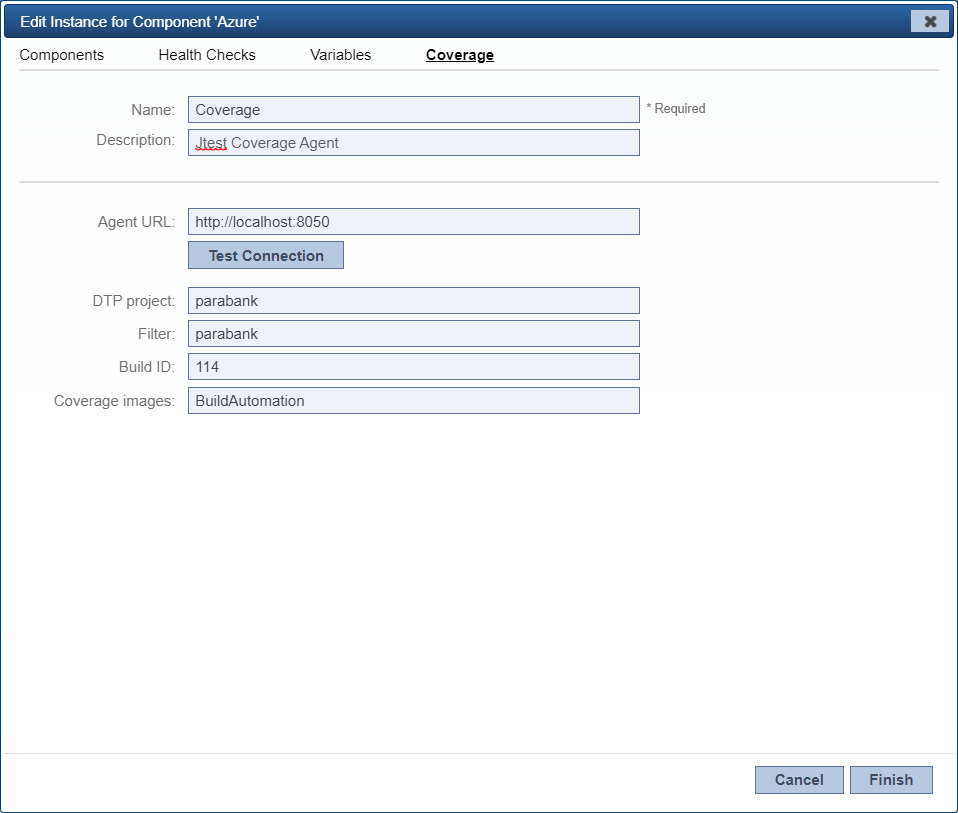Click the '* Required' note
Screen dimensions: 958x813
click(676, 109)
